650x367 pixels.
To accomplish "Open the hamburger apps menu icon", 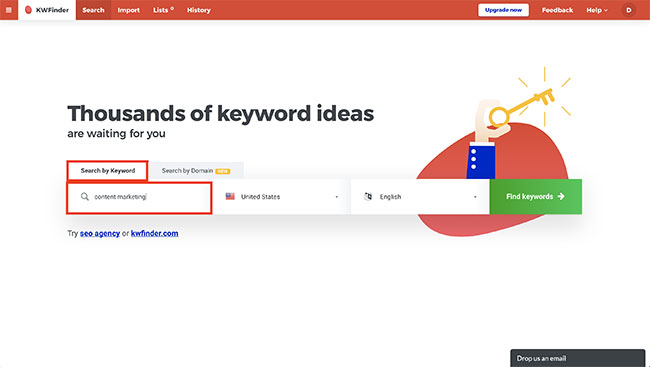I will [9, 10].
